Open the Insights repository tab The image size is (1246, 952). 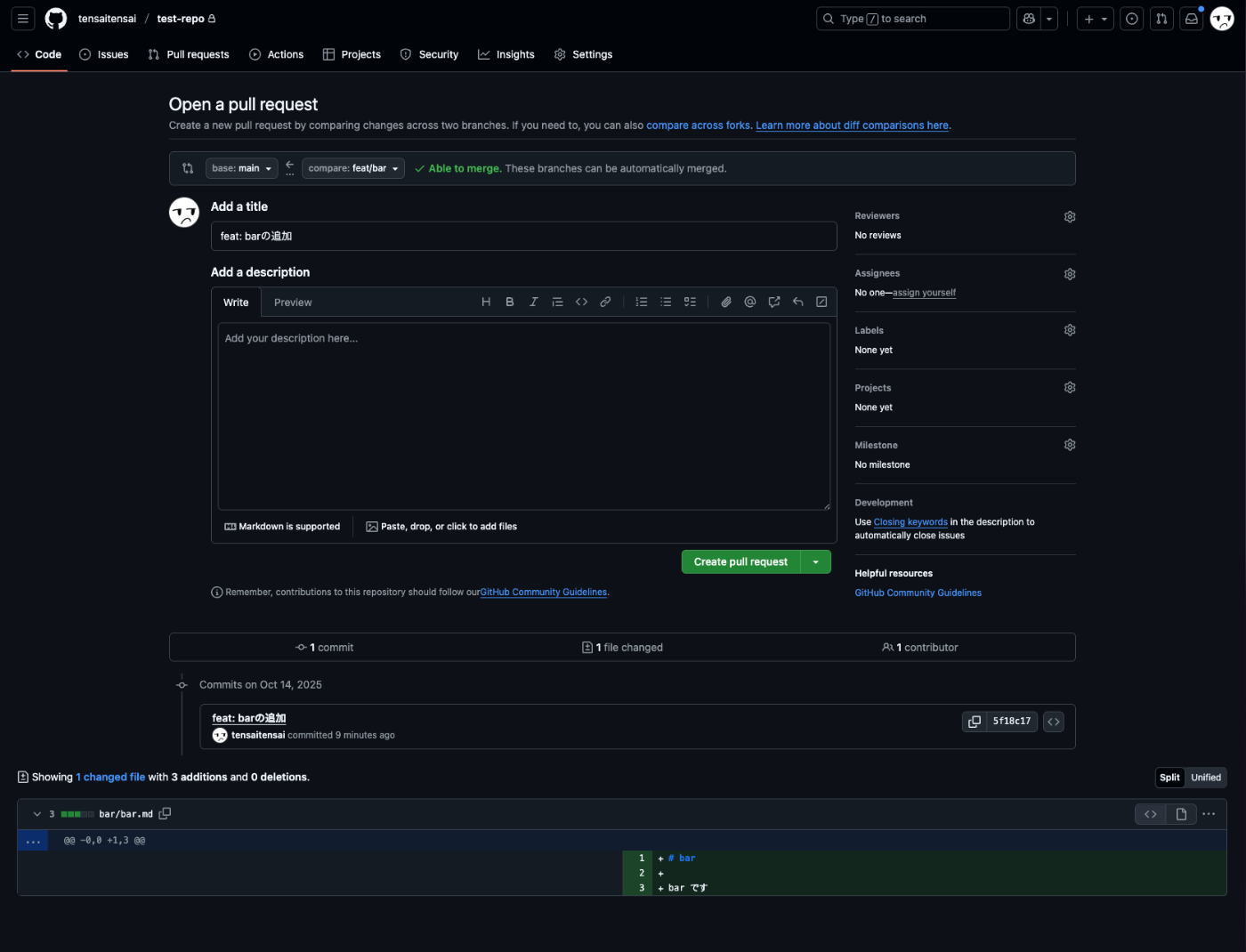pyautogui.click(x=506, y=54)
